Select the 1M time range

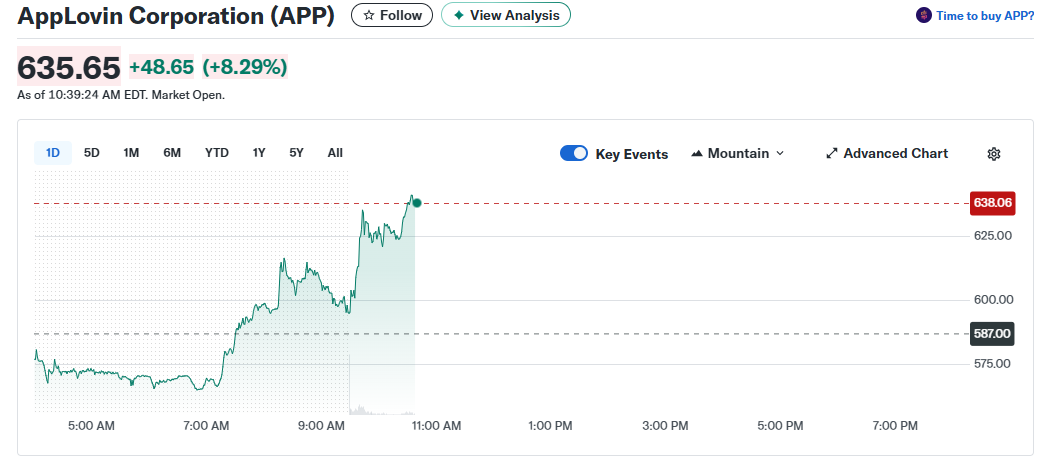click(131, 153)
